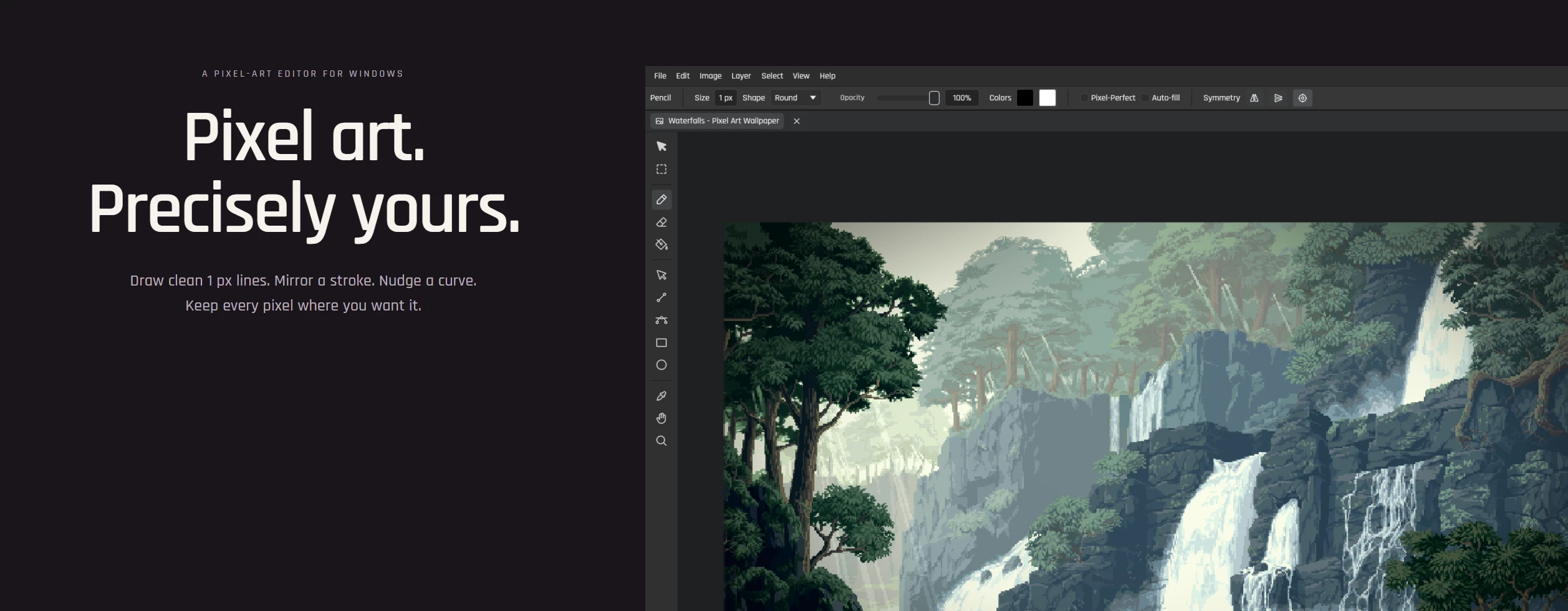Choose the rectangular marquee selection tool
This screenshot has width=1568, height=611.
(661, 170)
